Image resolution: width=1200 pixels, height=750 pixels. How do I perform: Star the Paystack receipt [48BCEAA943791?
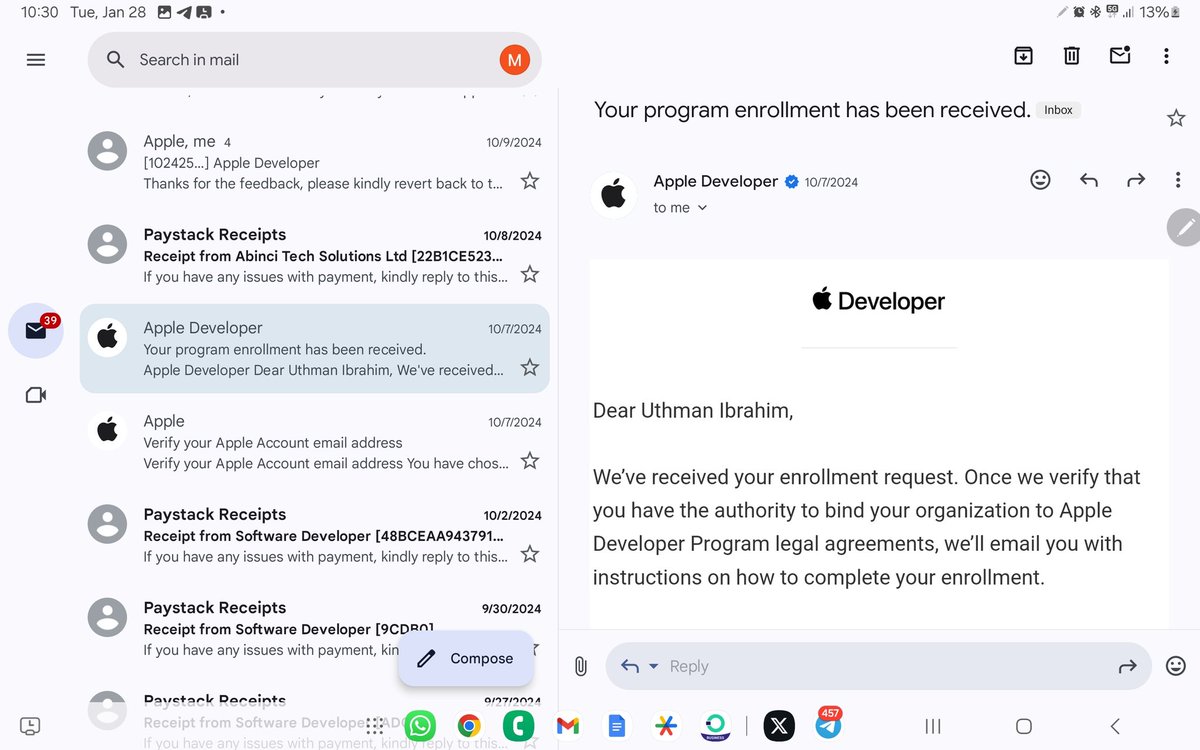[x=530, y=553]
